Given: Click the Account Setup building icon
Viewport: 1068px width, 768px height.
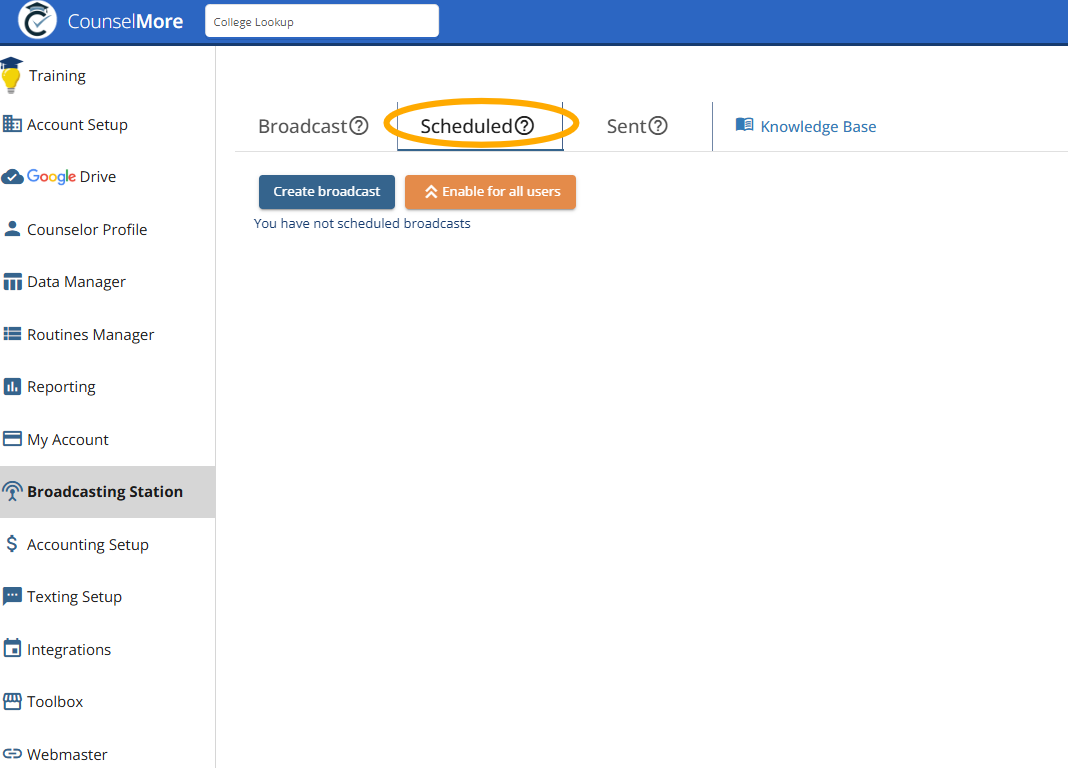Looking at the screenshot, I should 12,124.
